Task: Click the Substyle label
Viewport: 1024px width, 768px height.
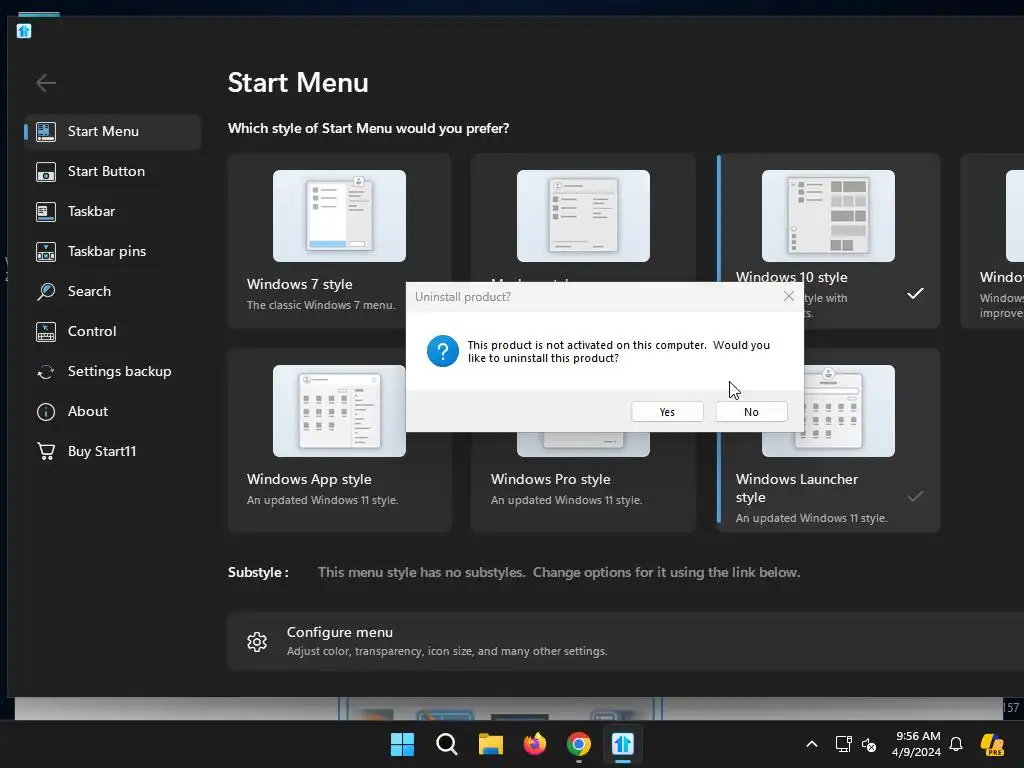Action: (x=258, y=573)
